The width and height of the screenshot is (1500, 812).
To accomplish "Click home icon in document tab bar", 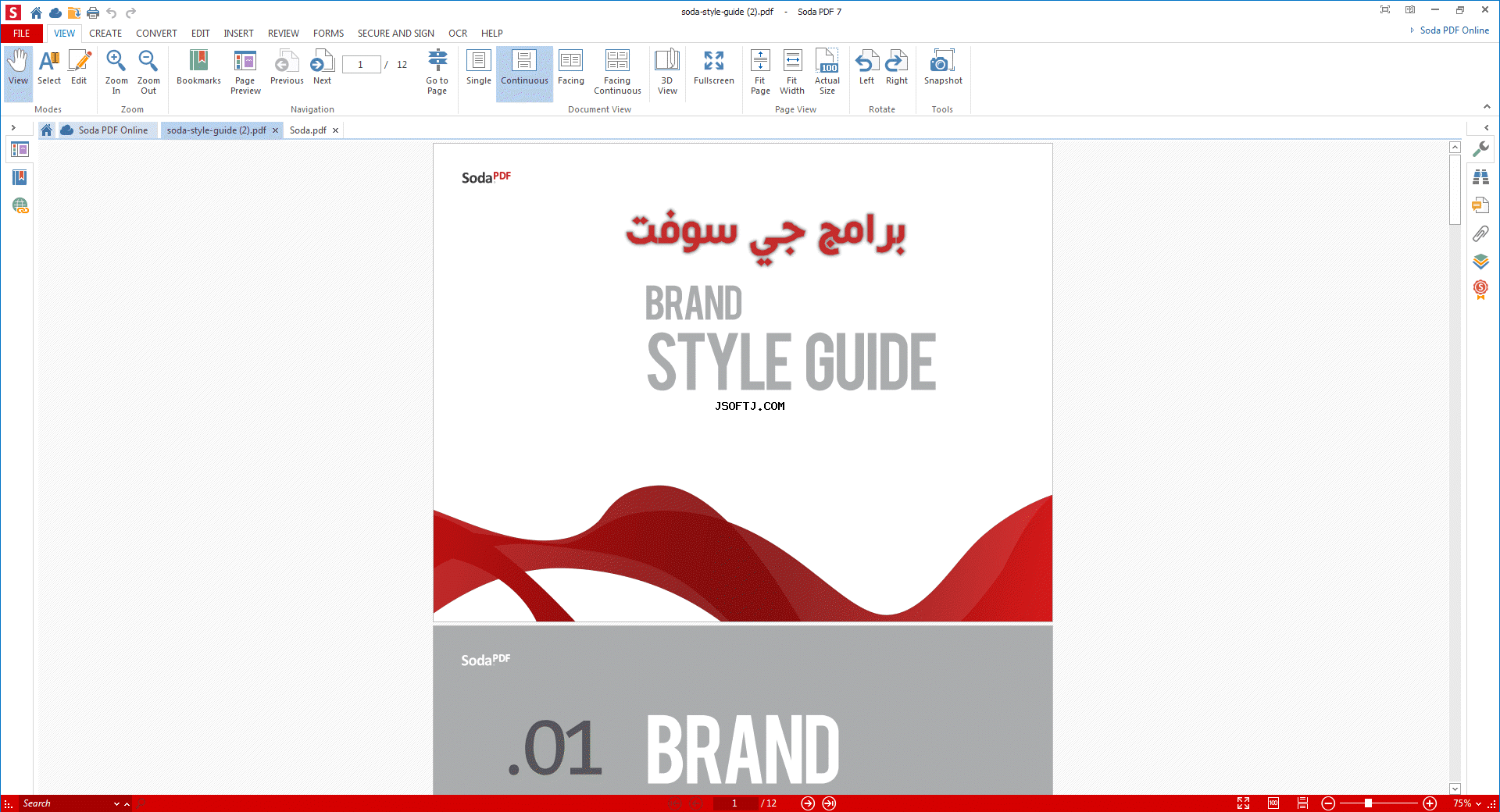I will pos(46,130).
